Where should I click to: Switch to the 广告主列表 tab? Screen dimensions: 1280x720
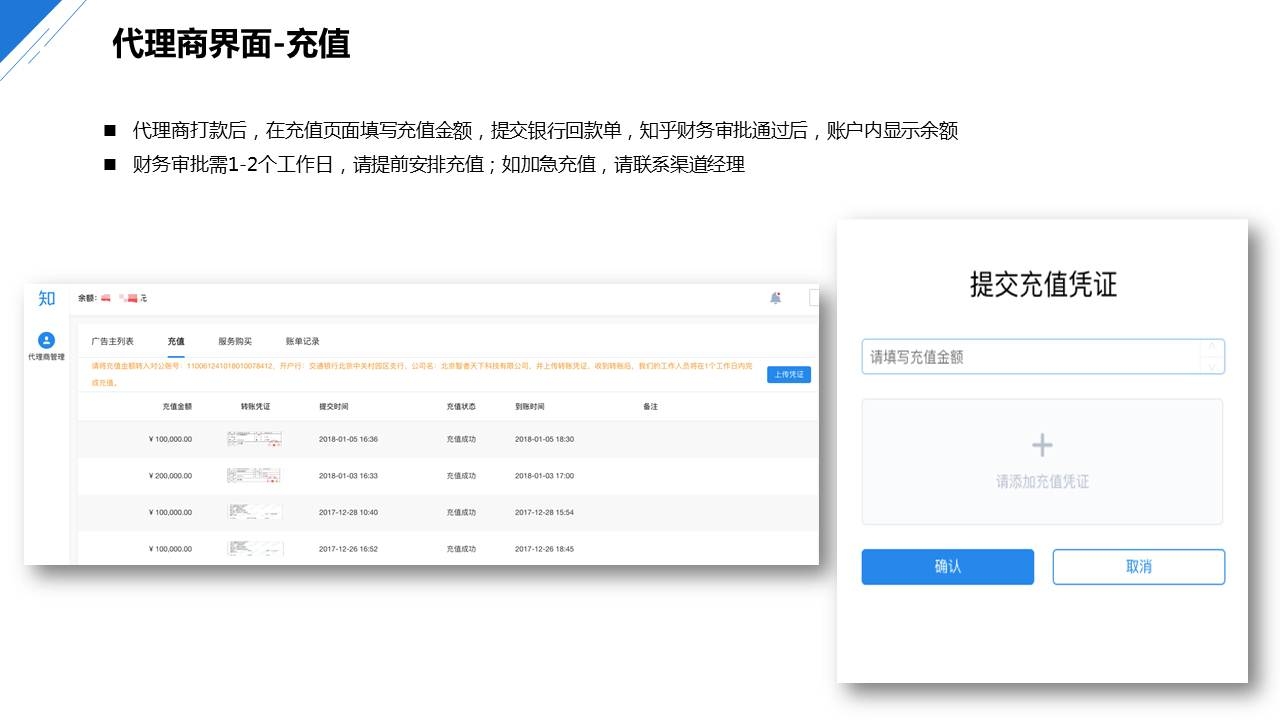pyautogui.click(x=112, y=342)
